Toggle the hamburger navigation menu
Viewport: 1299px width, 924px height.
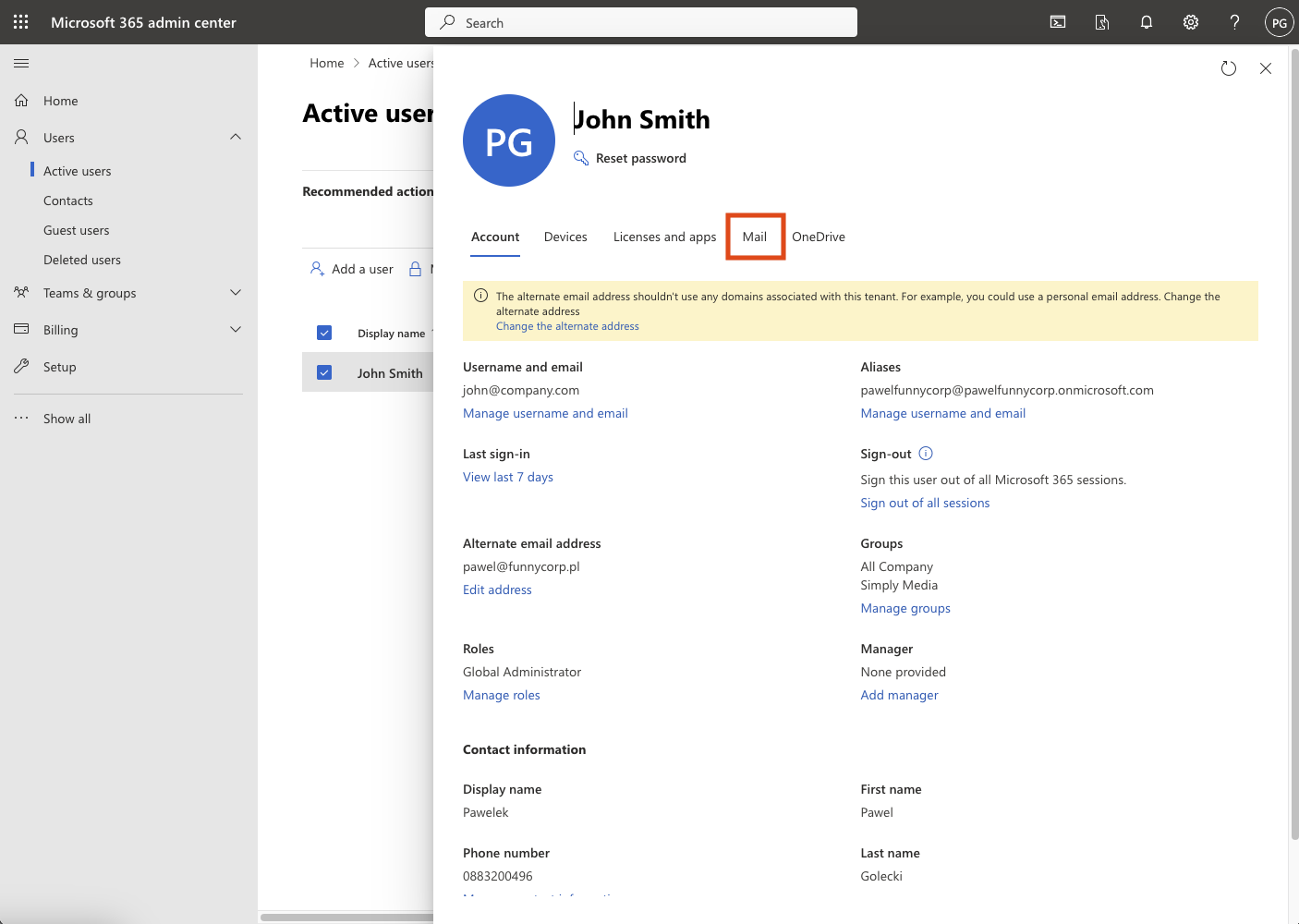tap(21, 63)
